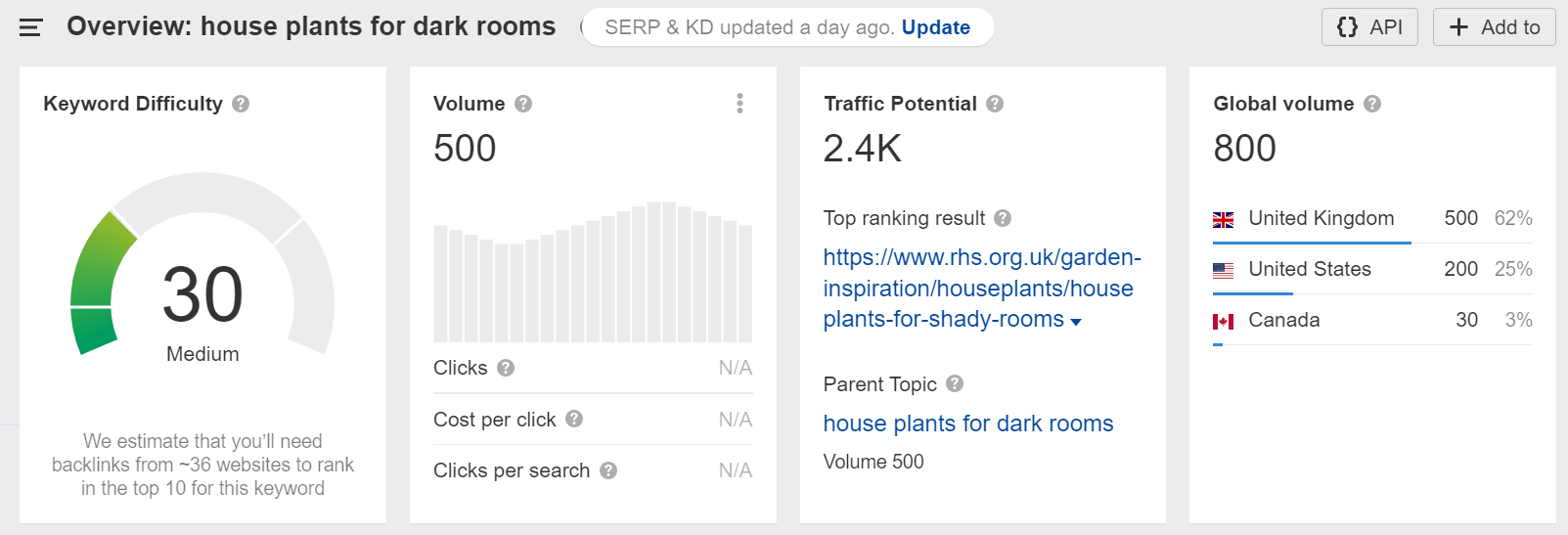Click the Parent Topic help icon
1568x535 pixels.
(955, 383)
